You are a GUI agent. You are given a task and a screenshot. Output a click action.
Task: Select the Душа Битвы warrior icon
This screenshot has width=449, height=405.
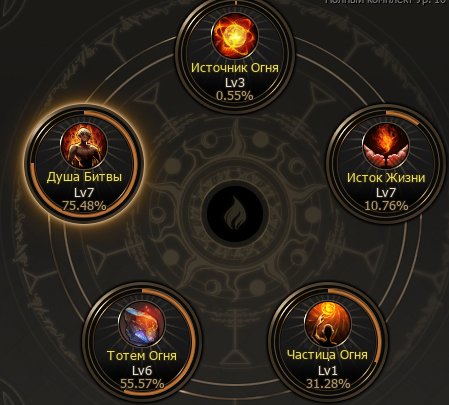coord(84,146)
